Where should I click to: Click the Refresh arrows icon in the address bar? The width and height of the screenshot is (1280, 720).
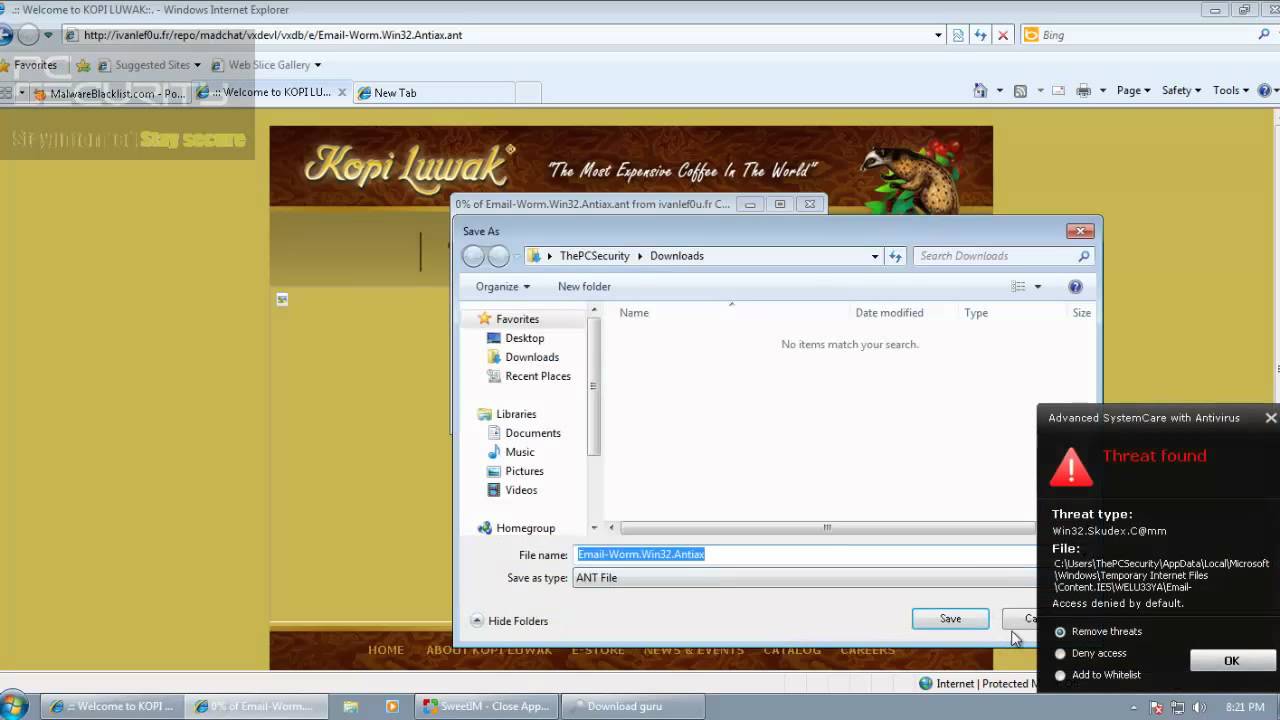click(980, 35)
